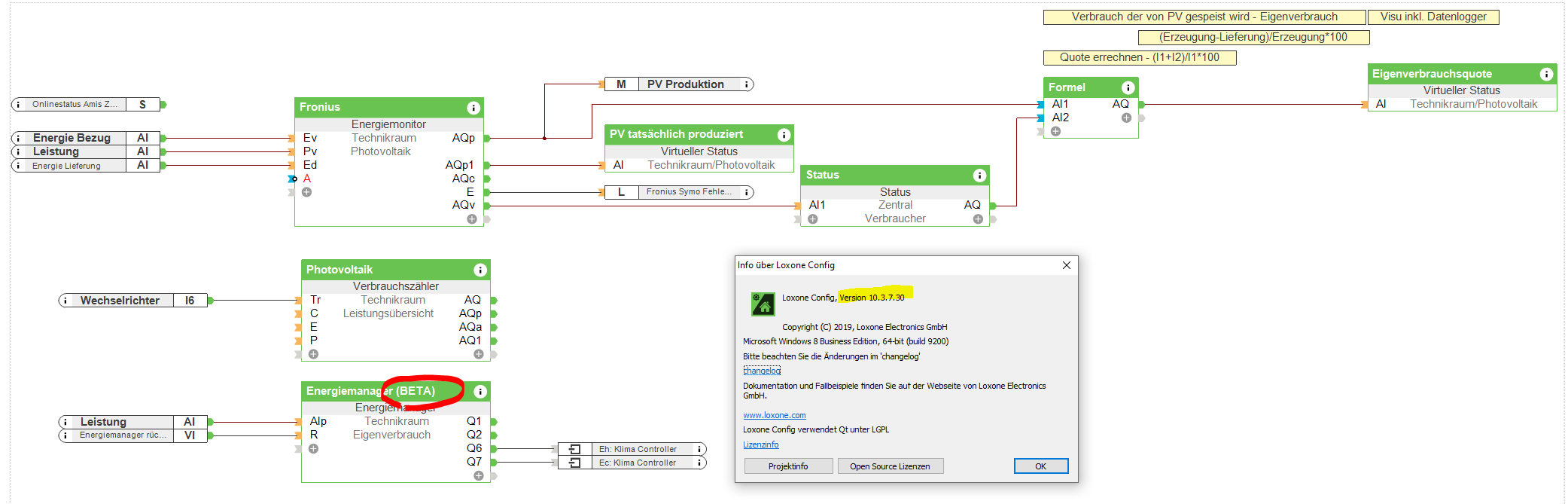Select the Wechselrichter I6 input
This screenshot has width=1568, height=504.
pyautogui.click(x=132, y=301)
